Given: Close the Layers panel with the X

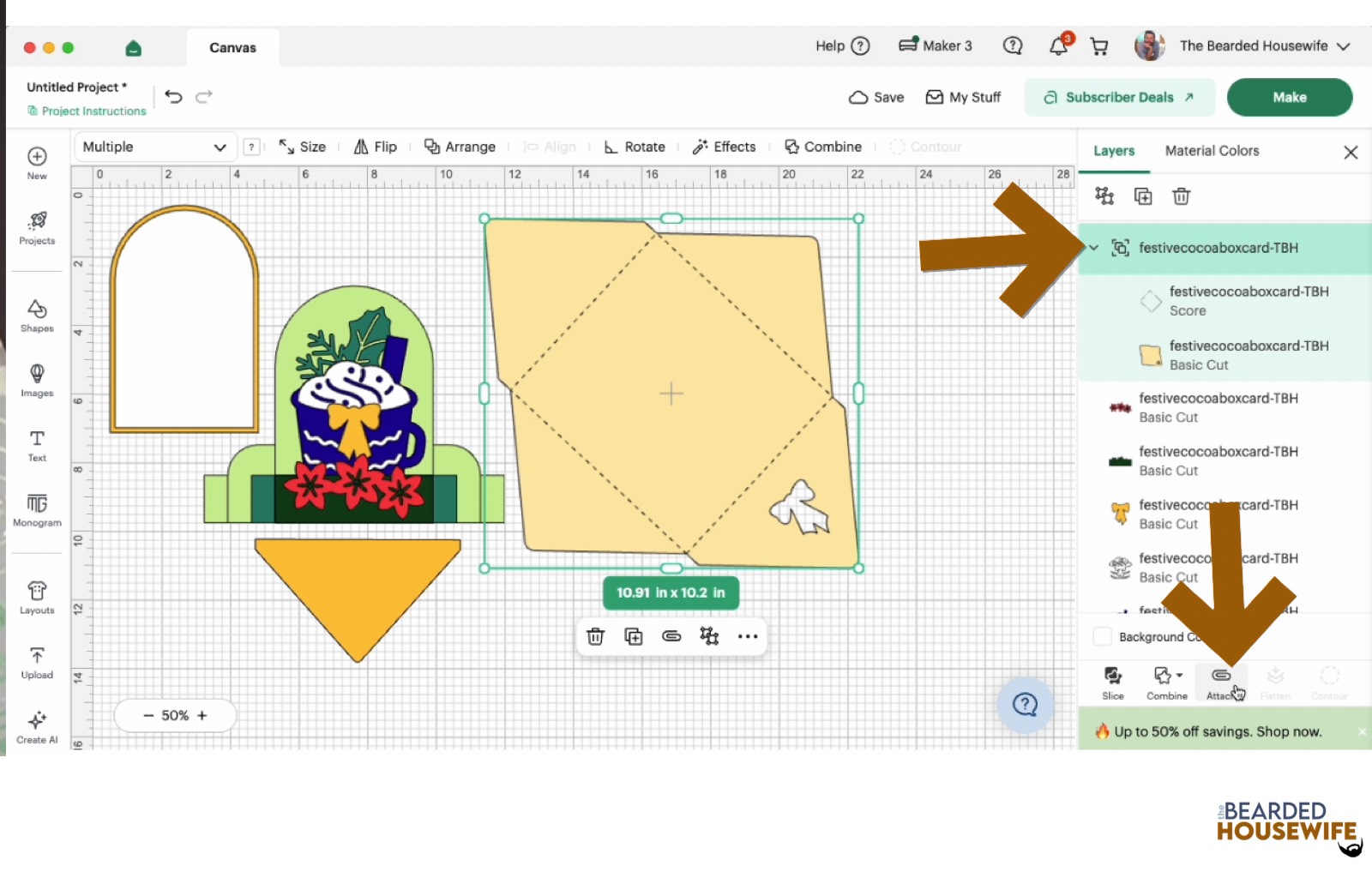Looking at the screenshot, I should (x=1351, y=152).
